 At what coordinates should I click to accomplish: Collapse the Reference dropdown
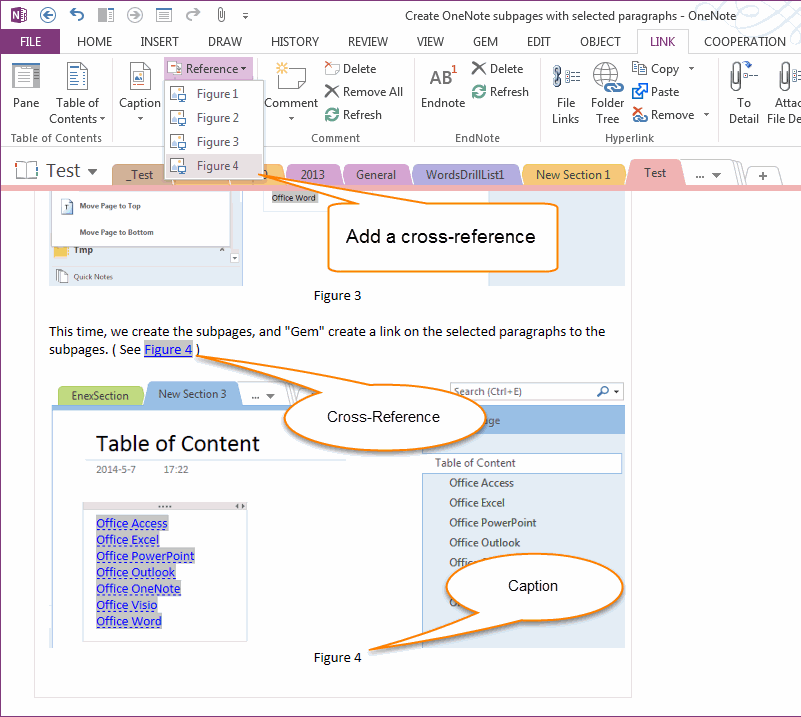coord(208,68)
